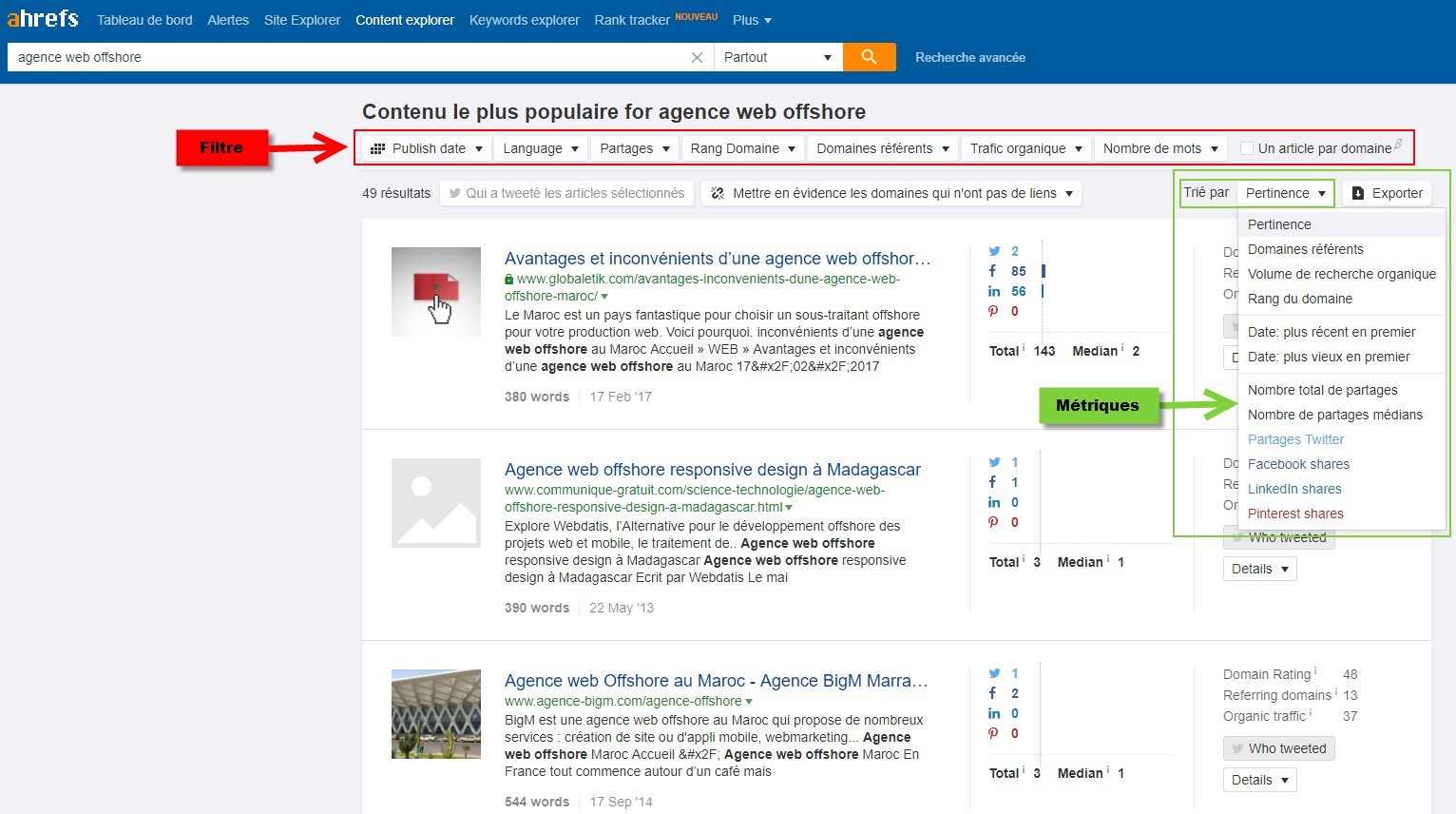Viewport: 1456px width, 814px height.
Task: Click the Pinterest icon in the Madagascar result
Action: 993,522
